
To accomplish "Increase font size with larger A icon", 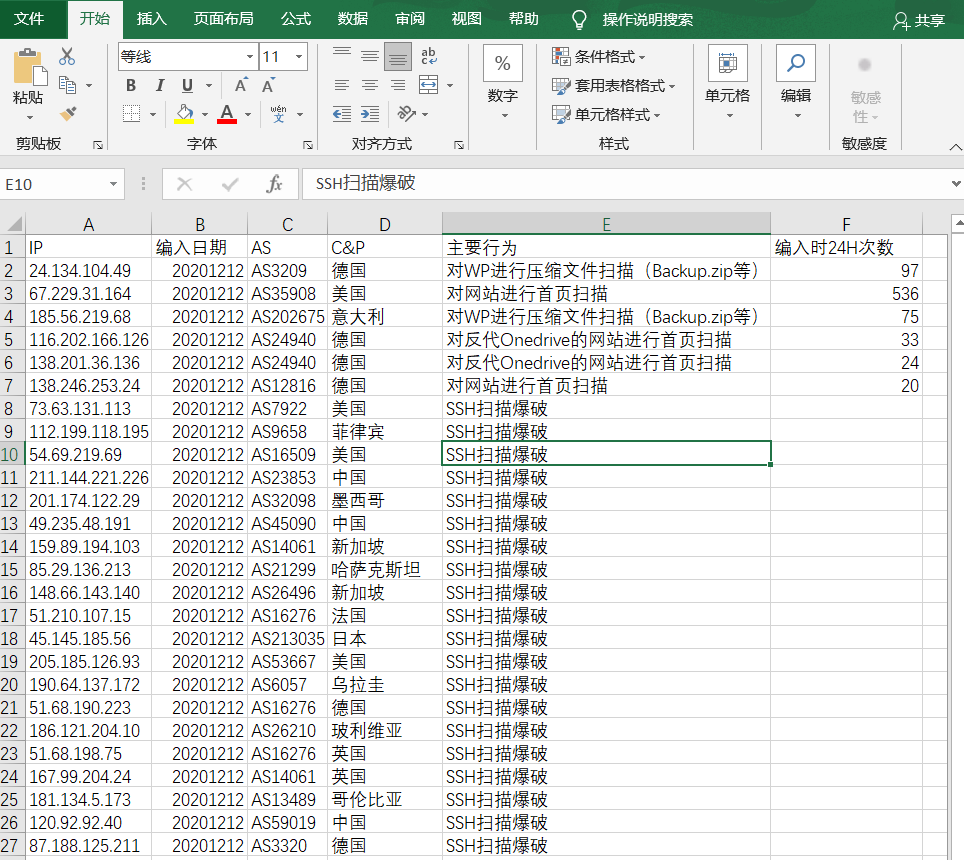I will tap(241, 85).
